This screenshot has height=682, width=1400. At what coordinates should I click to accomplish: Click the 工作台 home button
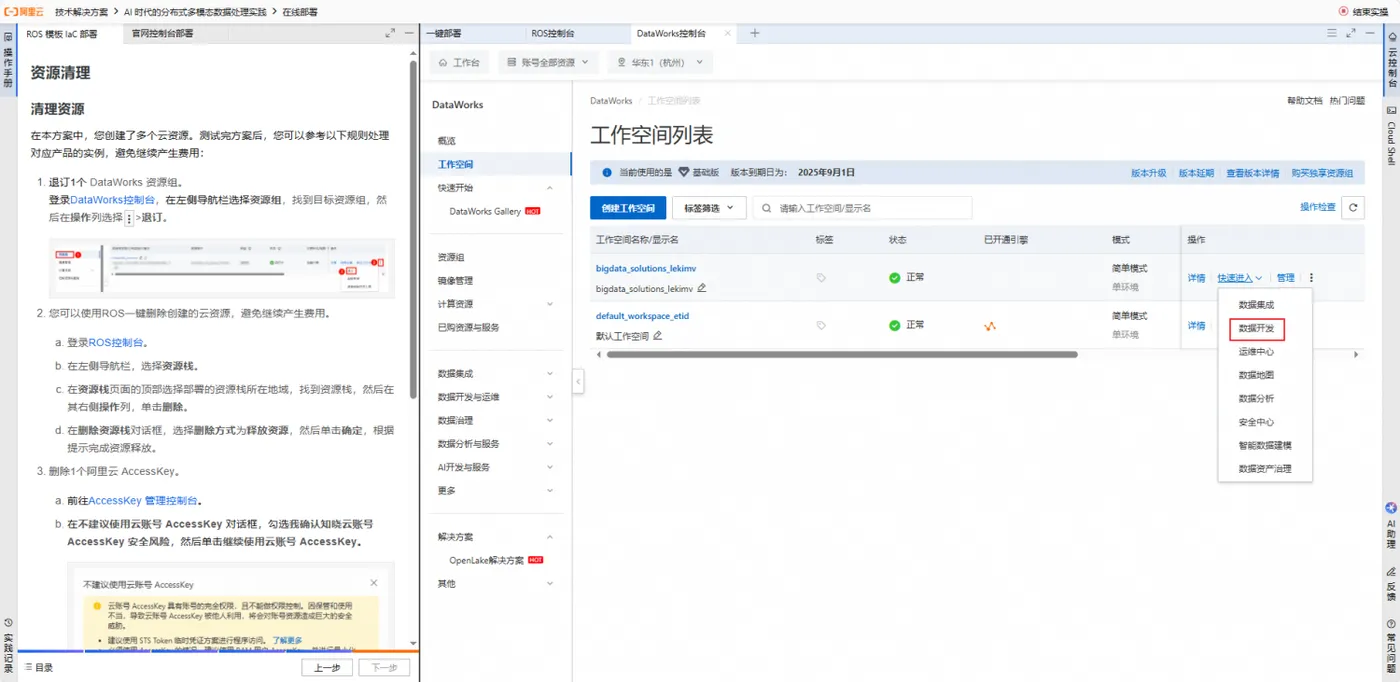tap(460, 62)
